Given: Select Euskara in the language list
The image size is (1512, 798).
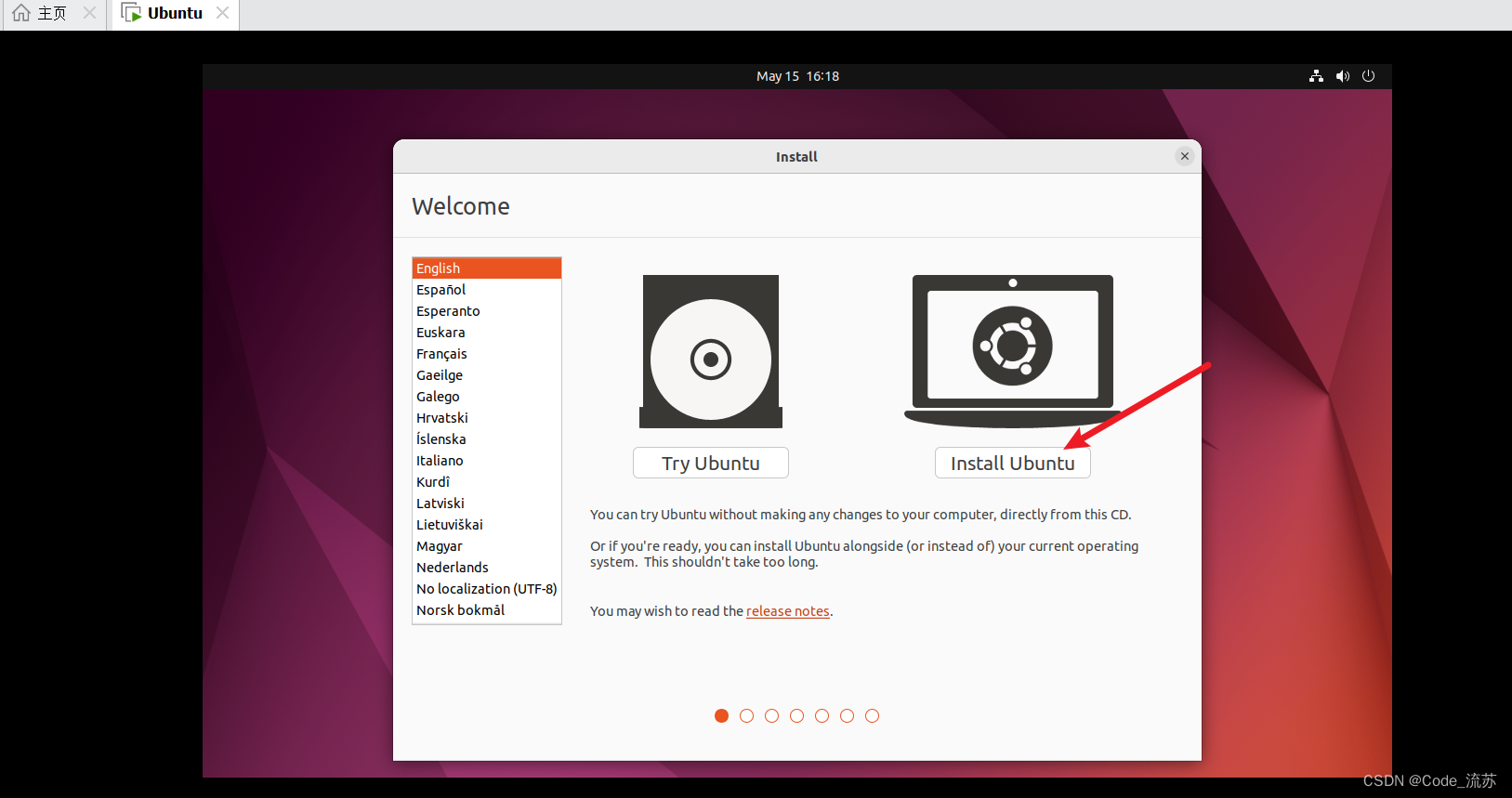Looking at the screenshot, I should pyautogui.click(x=487, y=333).
